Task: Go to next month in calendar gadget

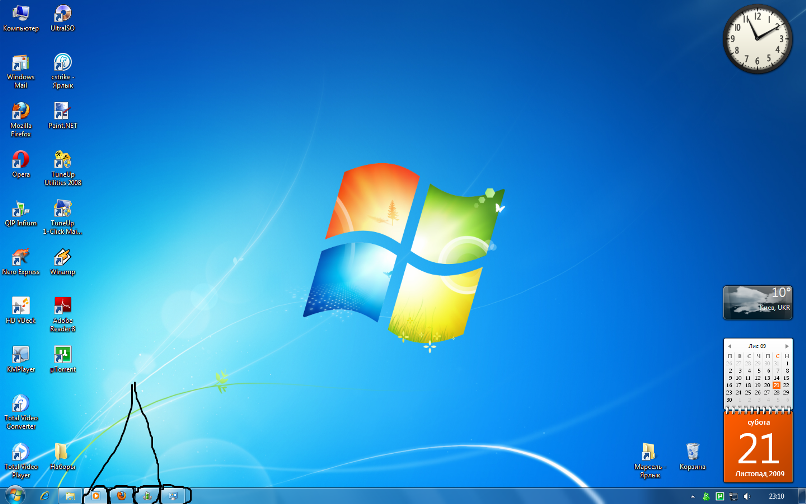Action: (x=789, y=345)
